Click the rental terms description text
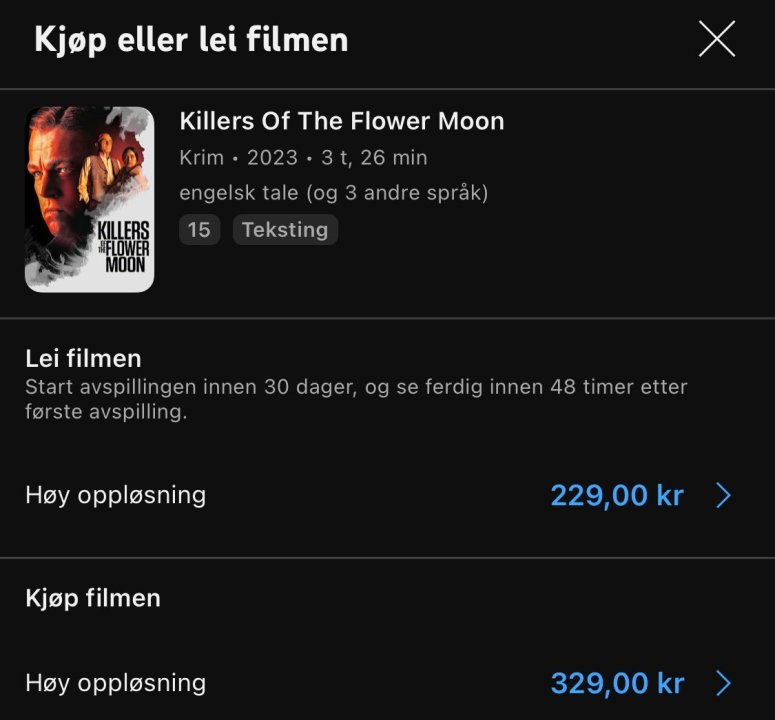Viewport: 775px width, 720px height. [x=355, y=399]
